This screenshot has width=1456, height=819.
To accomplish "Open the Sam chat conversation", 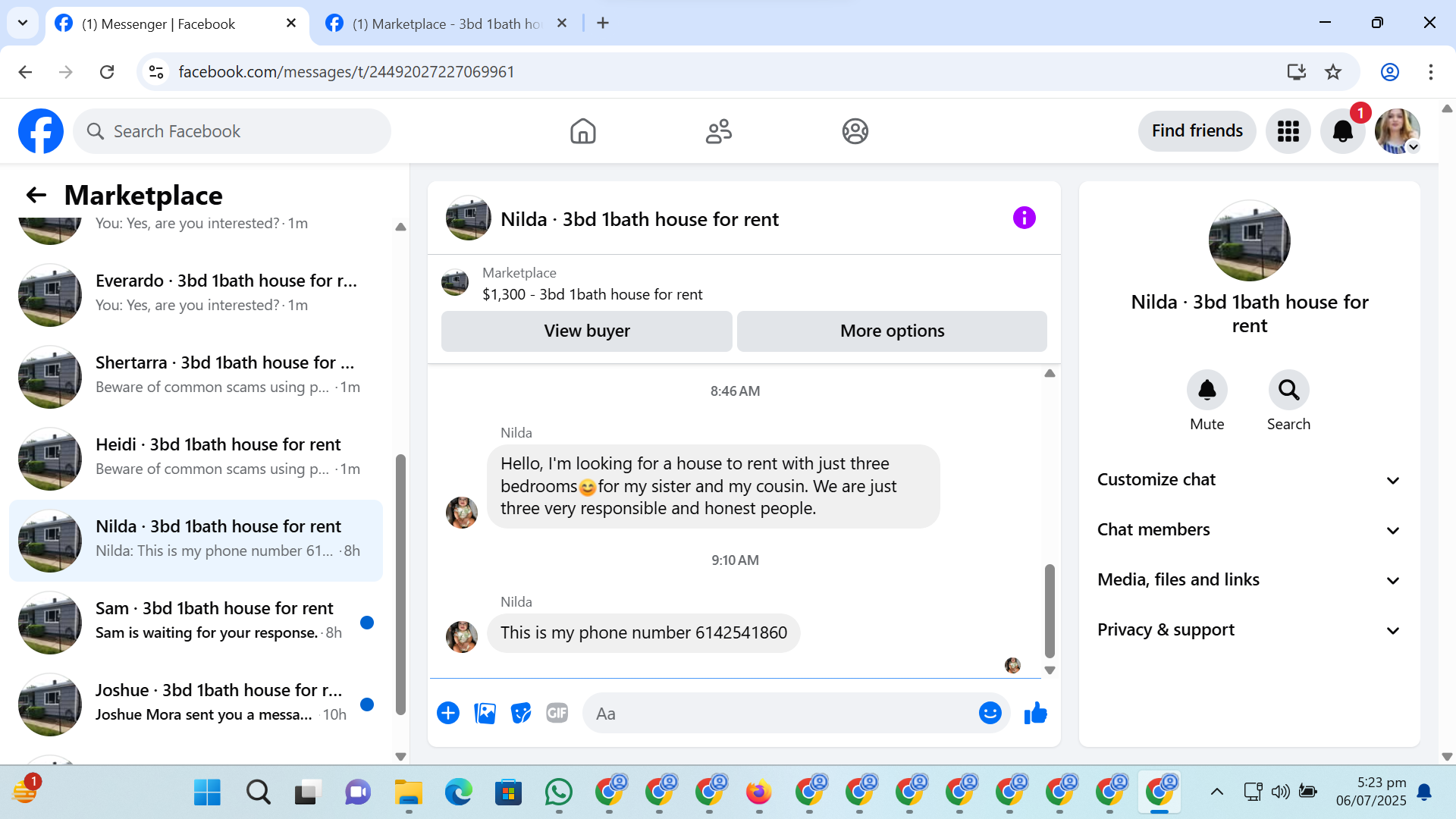I will click(x=196, y=623).
